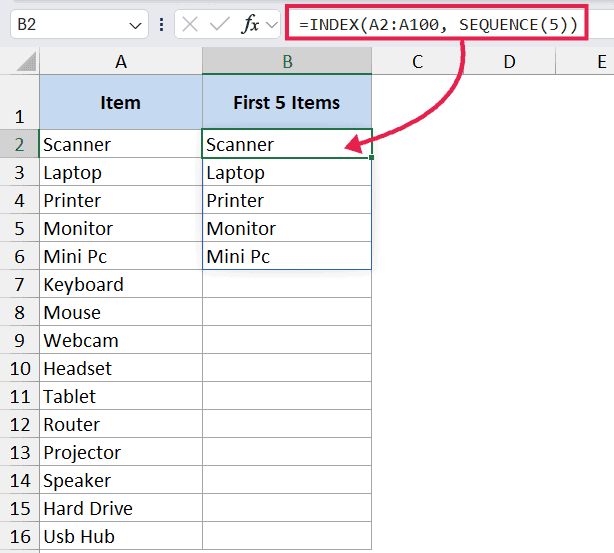Select column A header
Viewport: 614px width, 553px height.
(x=121, y=61)
